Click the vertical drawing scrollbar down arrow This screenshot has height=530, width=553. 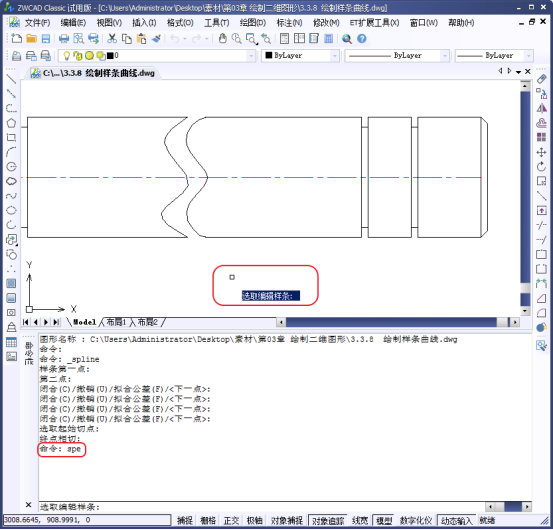tap(525, 311)
